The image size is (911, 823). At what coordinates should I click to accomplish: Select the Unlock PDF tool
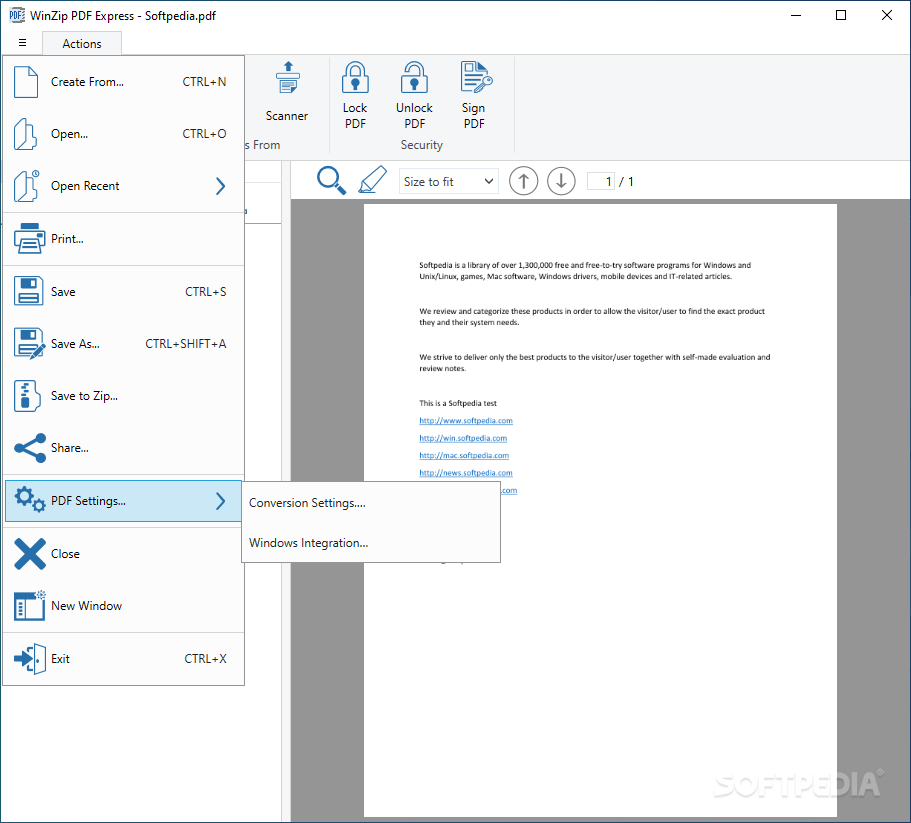(x=413, y=95)
